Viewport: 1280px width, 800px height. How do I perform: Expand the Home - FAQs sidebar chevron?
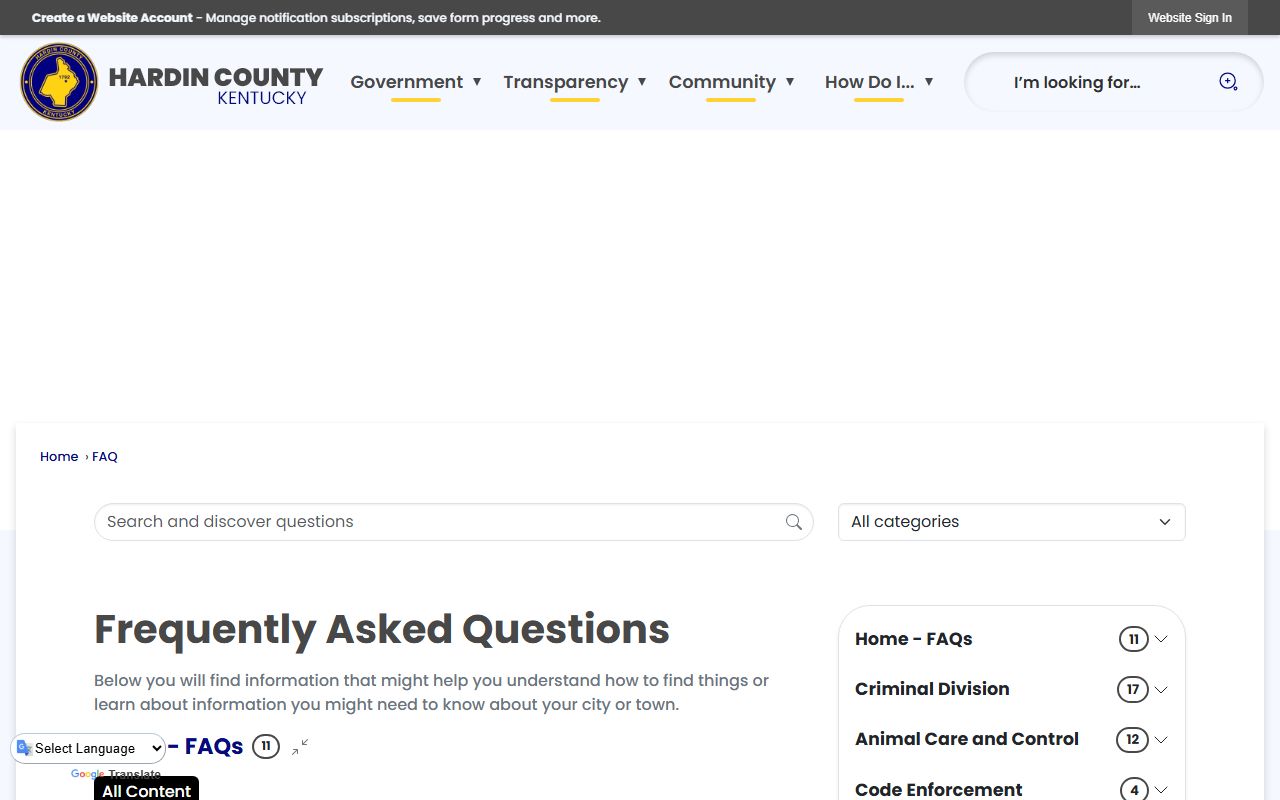tap(1161, 639)
